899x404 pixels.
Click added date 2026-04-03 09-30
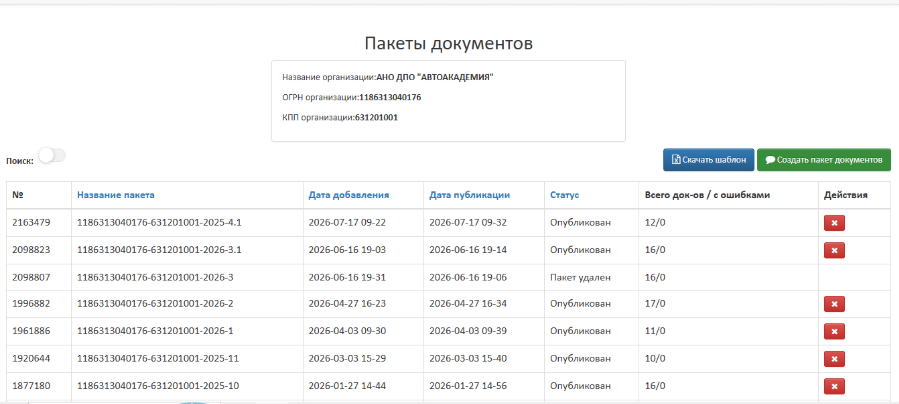click(x=347, y=331)
